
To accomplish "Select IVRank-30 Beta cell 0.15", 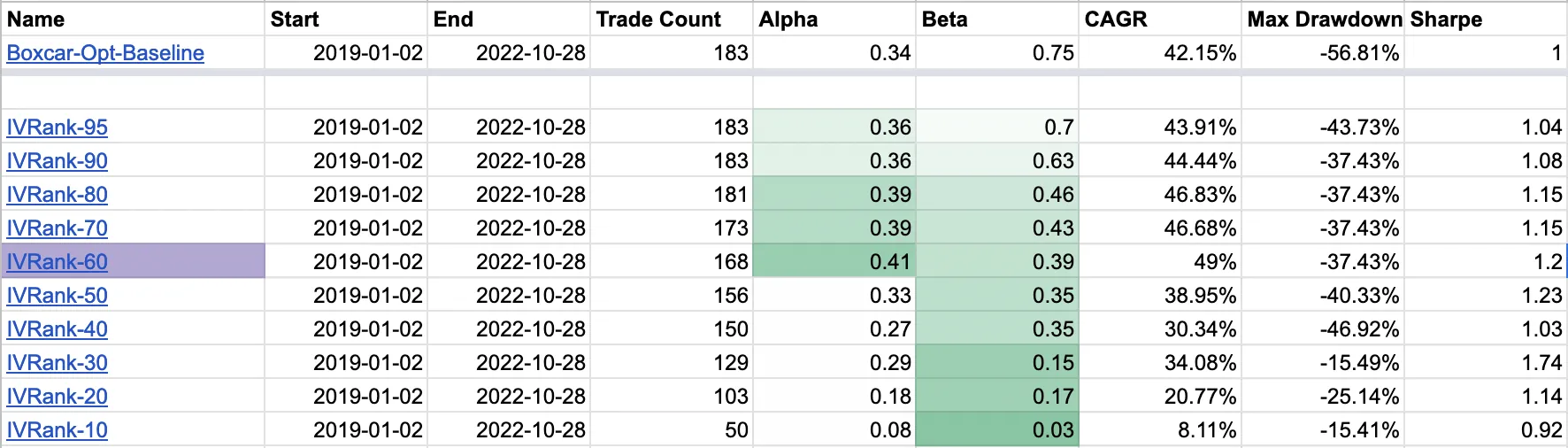I will (x=997, y=363).
